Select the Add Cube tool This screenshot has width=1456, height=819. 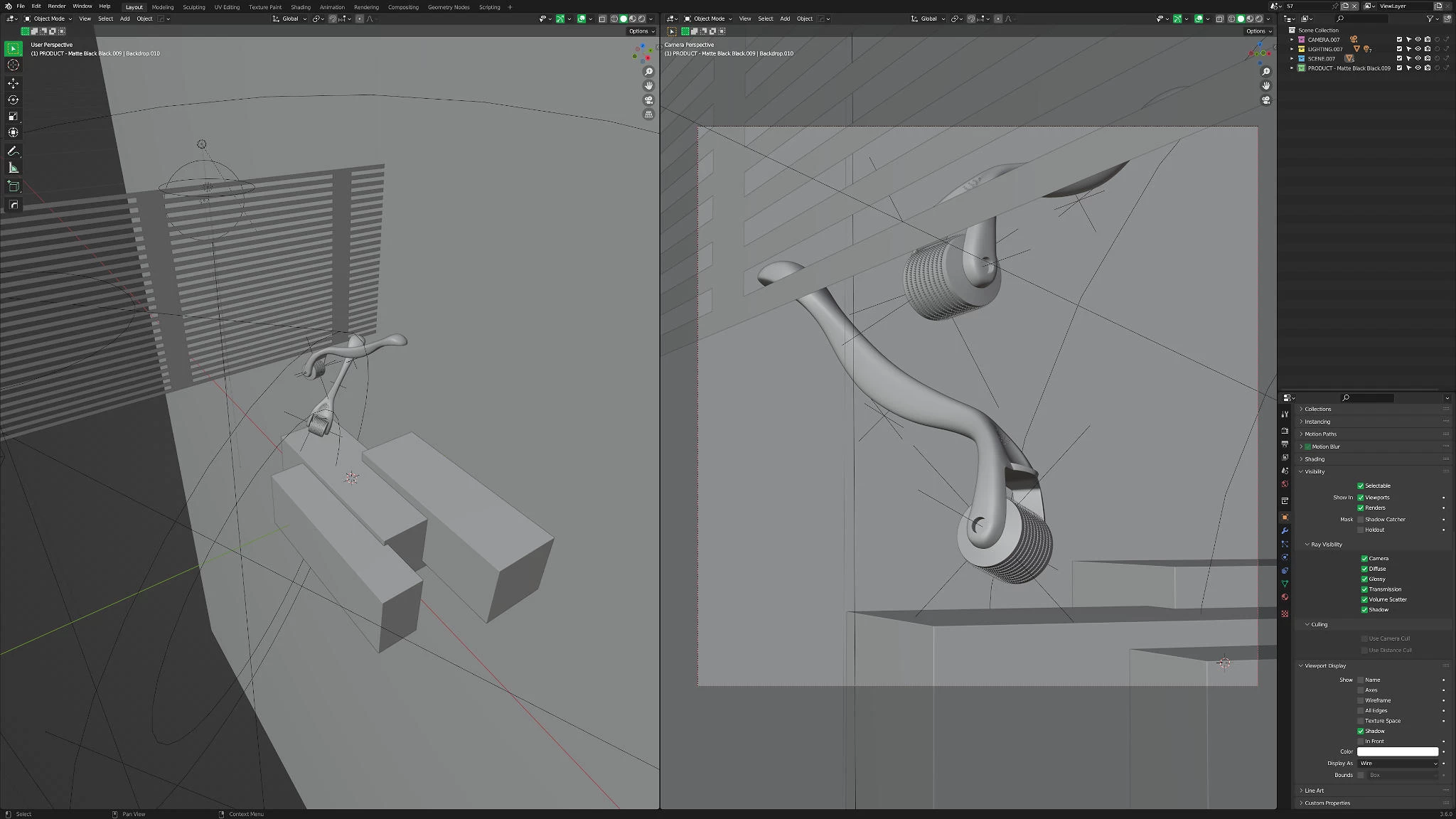tap(13, 186)
